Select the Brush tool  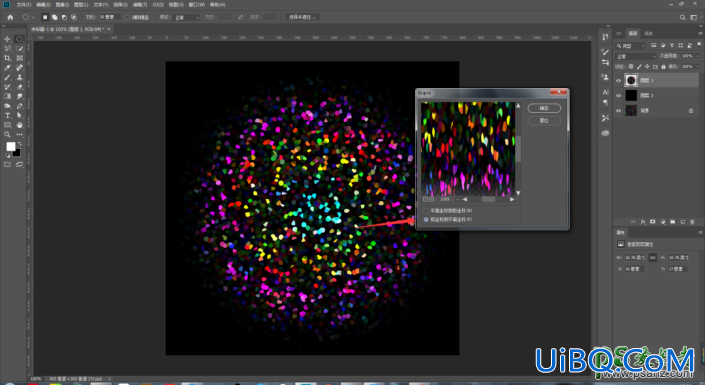point(7,77)
